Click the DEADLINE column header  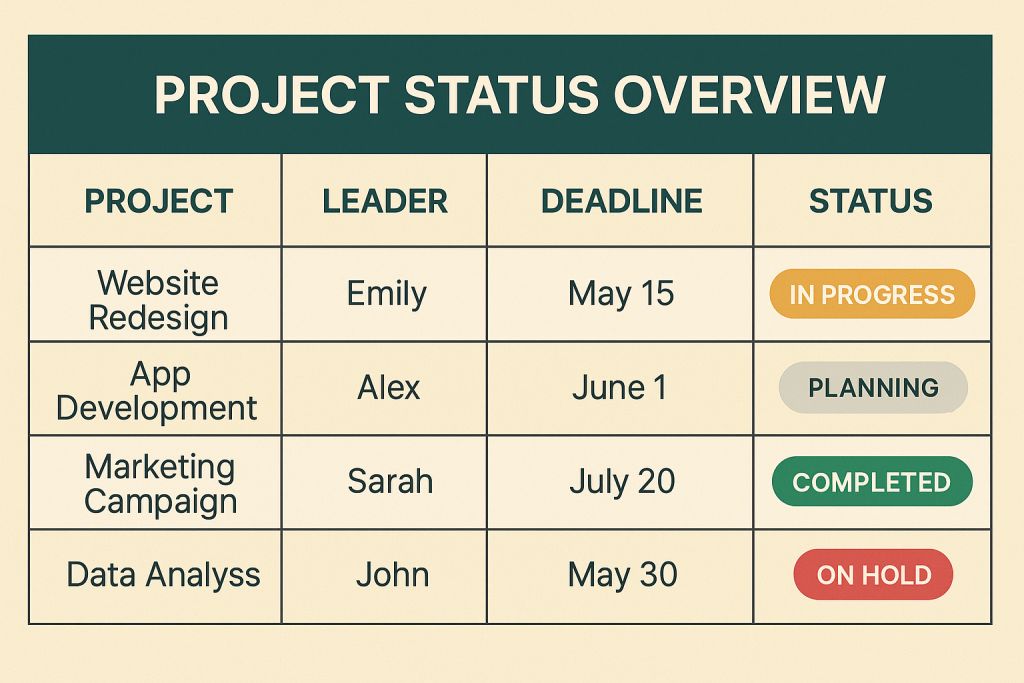(x=621, y=200)
